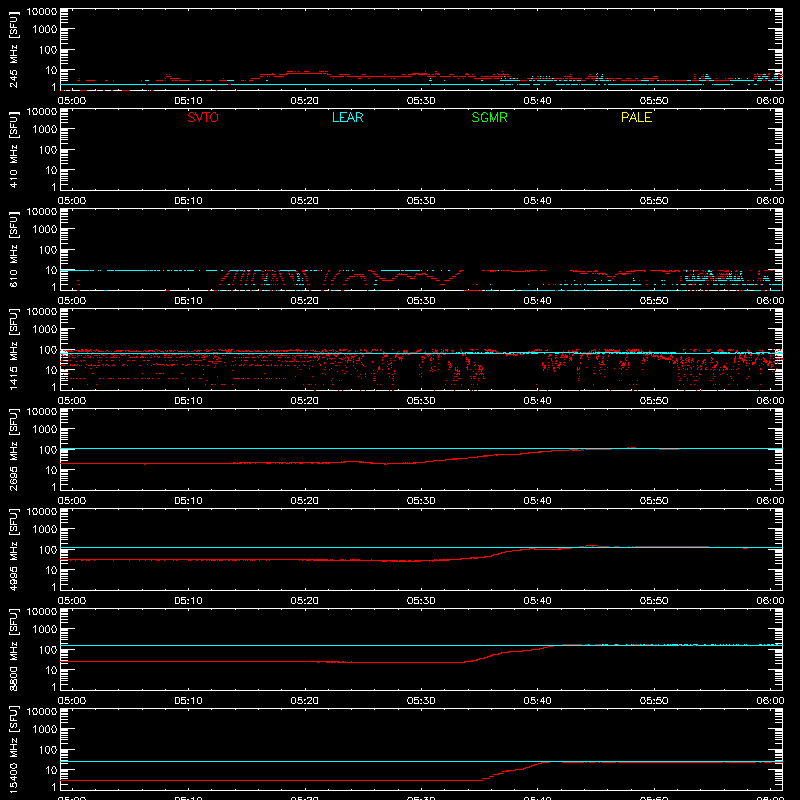Click the 1000 y-axis value of the 1415 MHz plot
Viewport: 800px width, 800px height.
click(45, 330)
